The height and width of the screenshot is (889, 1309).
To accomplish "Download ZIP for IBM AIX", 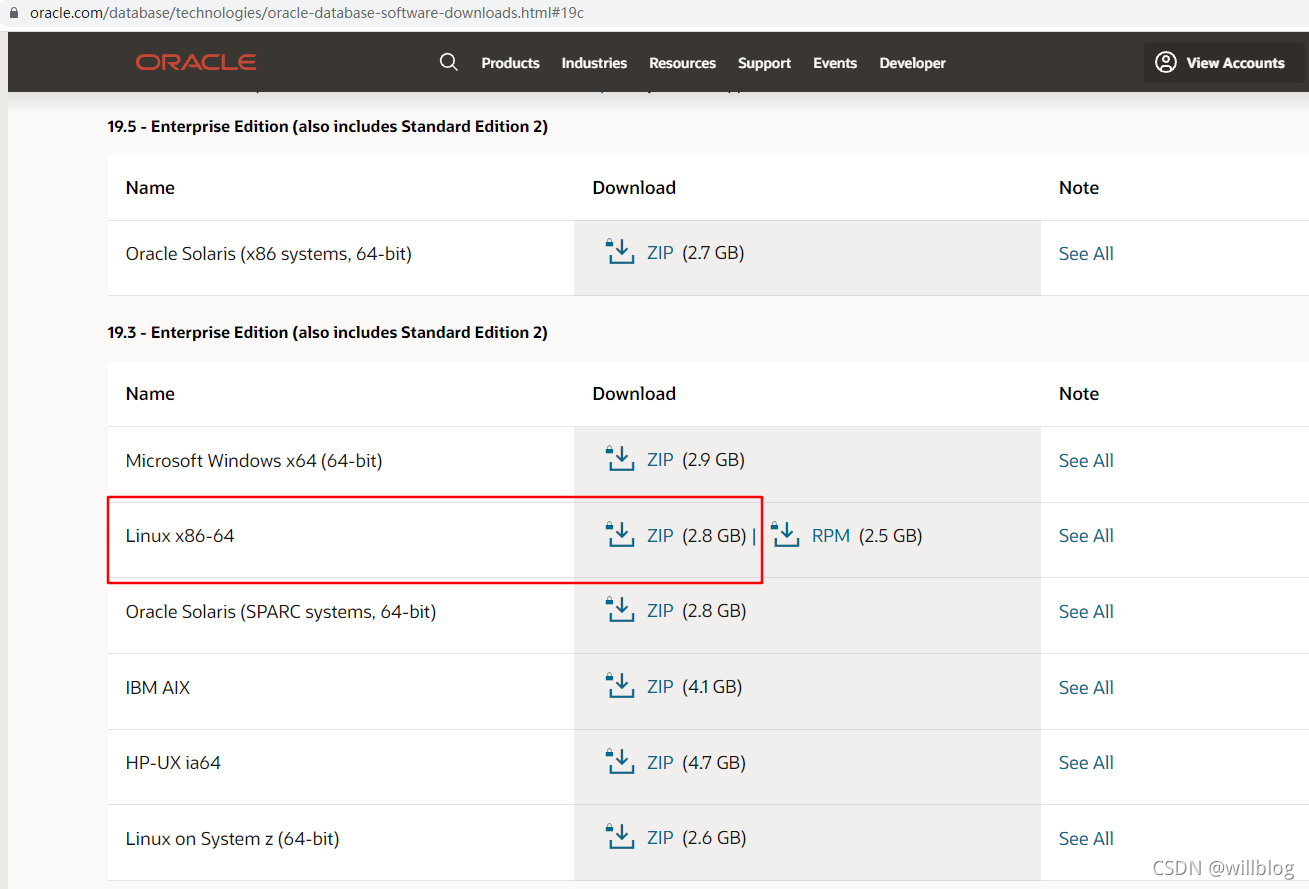I will pyautogui.click(x=660, y=687).
